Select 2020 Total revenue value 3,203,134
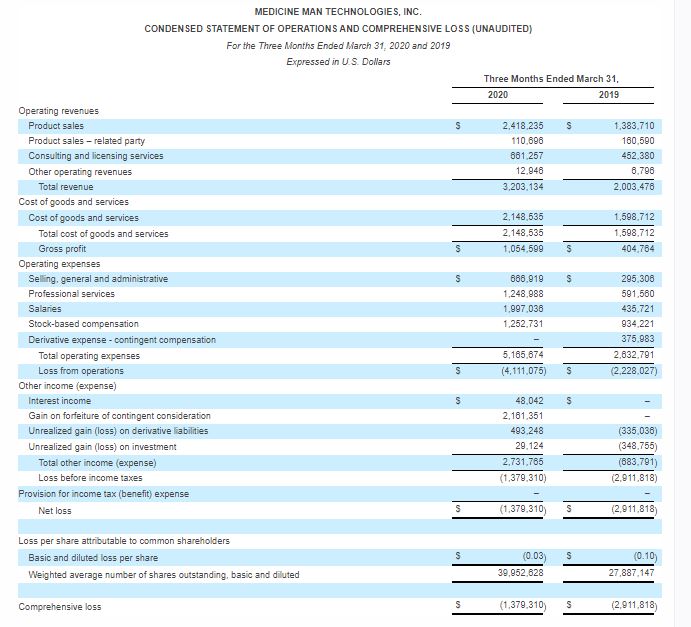This screenshot has width=691, height=627. [x=523, y=187]
